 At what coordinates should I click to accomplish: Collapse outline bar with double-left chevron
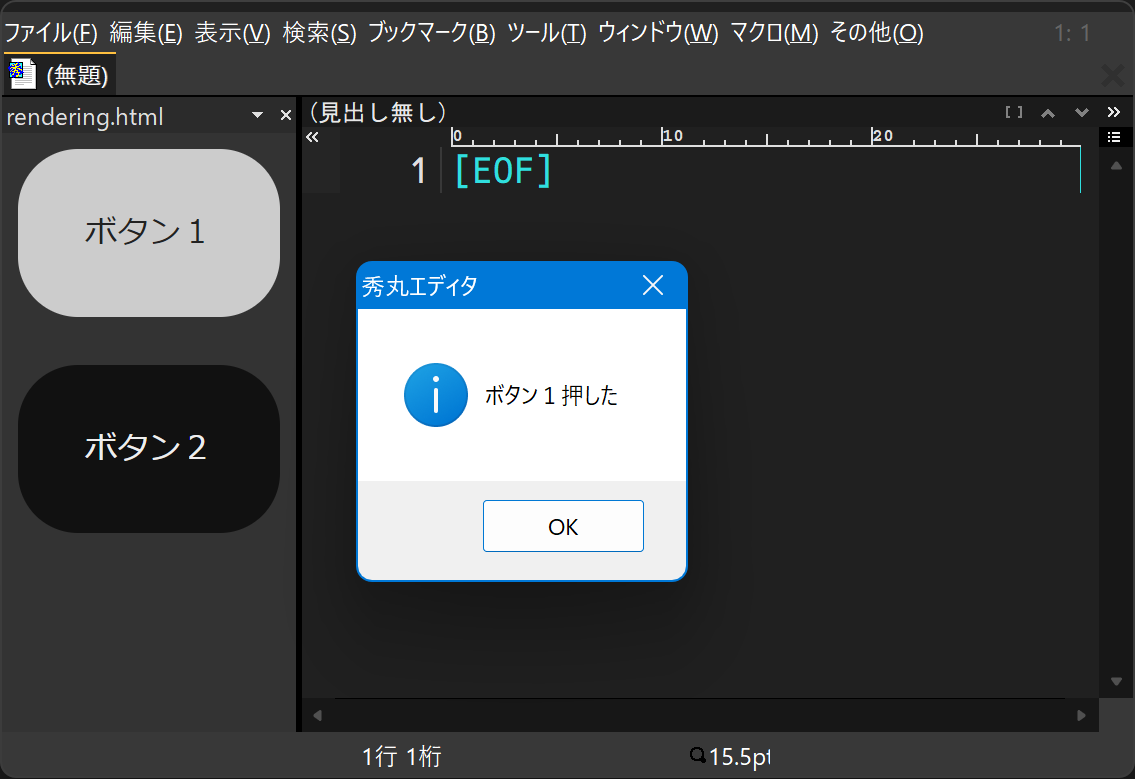click(x=312, y=137)
